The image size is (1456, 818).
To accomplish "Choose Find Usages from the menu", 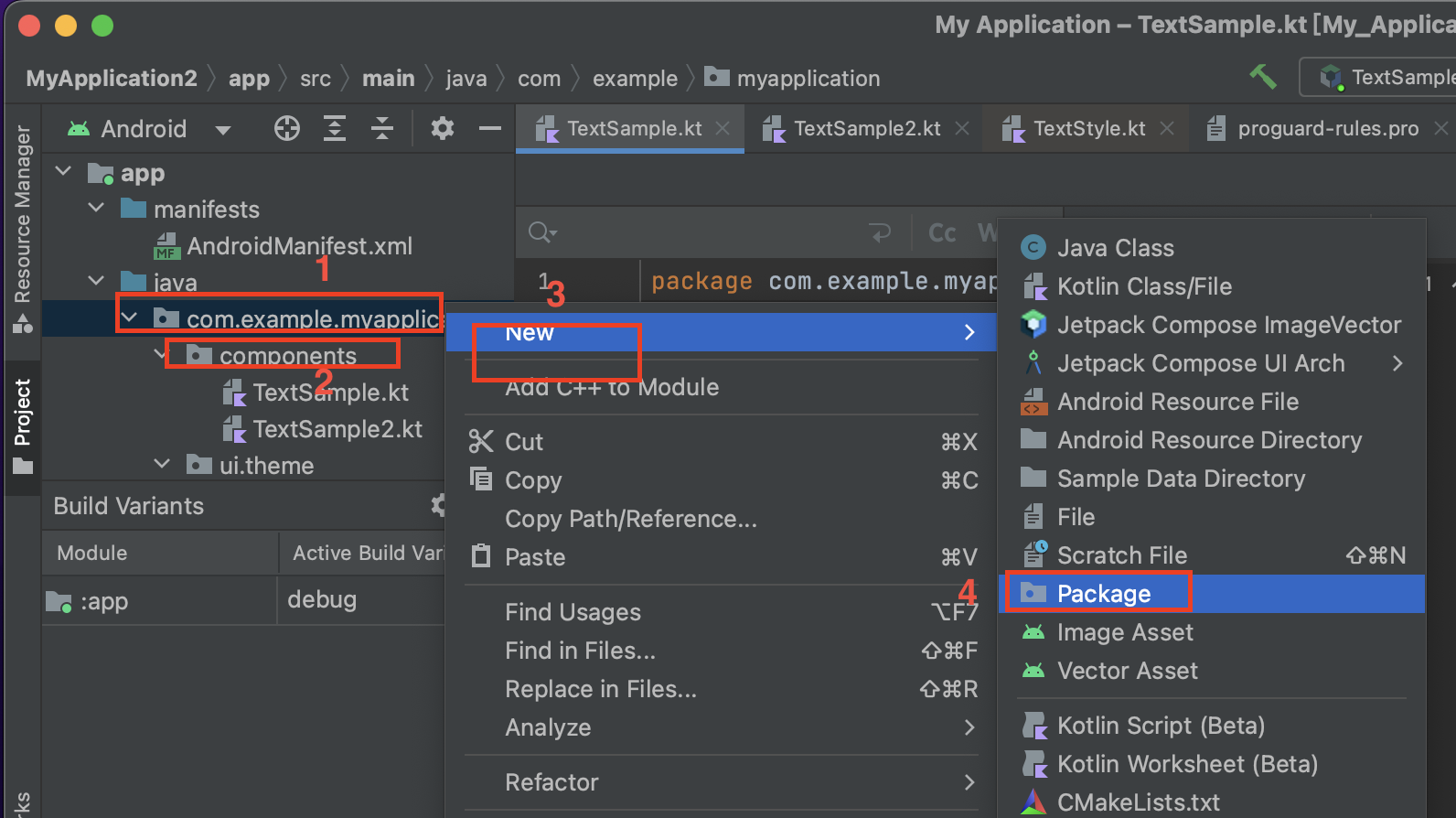I will coord(721,612).
